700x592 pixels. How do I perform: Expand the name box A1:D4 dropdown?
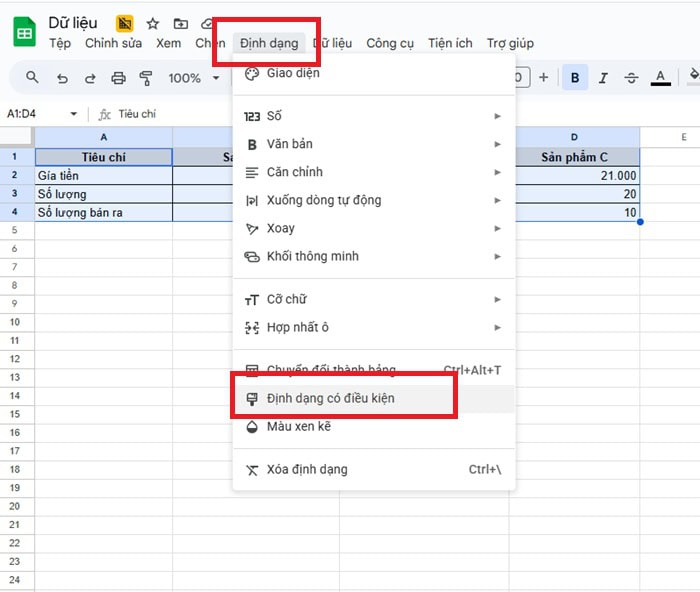pyautogui.click(x=74, y=114)
